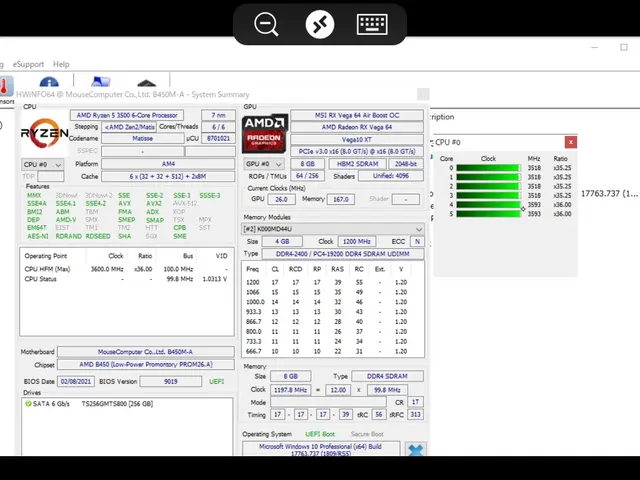Click the MSI RX Vega 64 GPU name field
Viewport: 640px width, 480px height.
coord(357,115)
